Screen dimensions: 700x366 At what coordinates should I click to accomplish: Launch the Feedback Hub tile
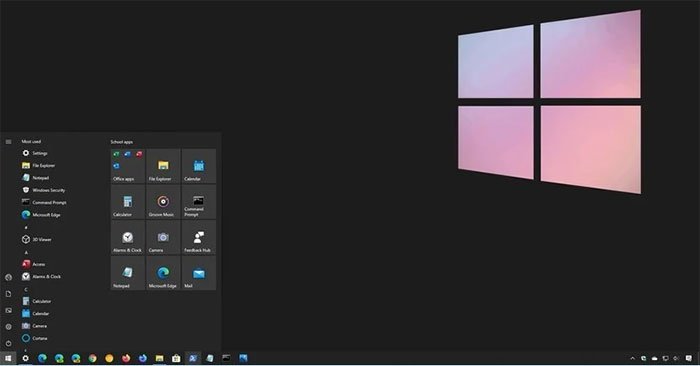pos(199,237)
